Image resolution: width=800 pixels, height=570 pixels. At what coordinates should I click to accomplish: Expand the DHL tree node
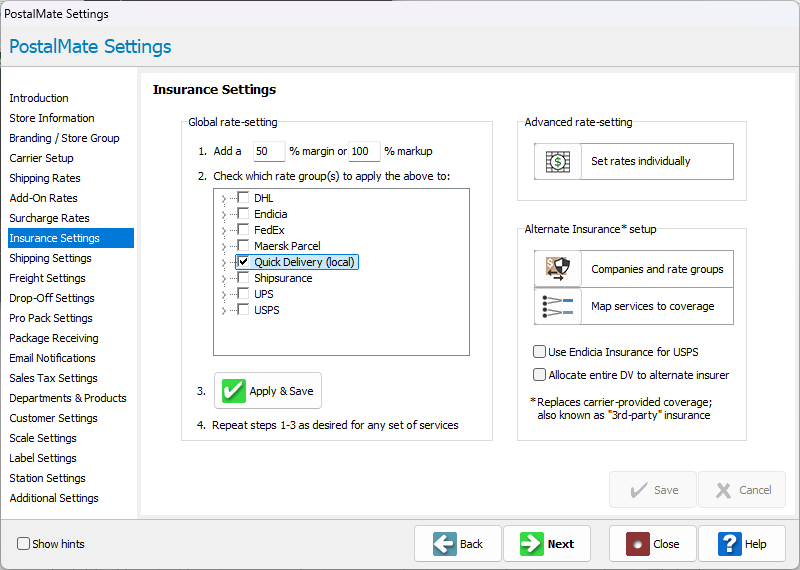(x=223, y=198)
